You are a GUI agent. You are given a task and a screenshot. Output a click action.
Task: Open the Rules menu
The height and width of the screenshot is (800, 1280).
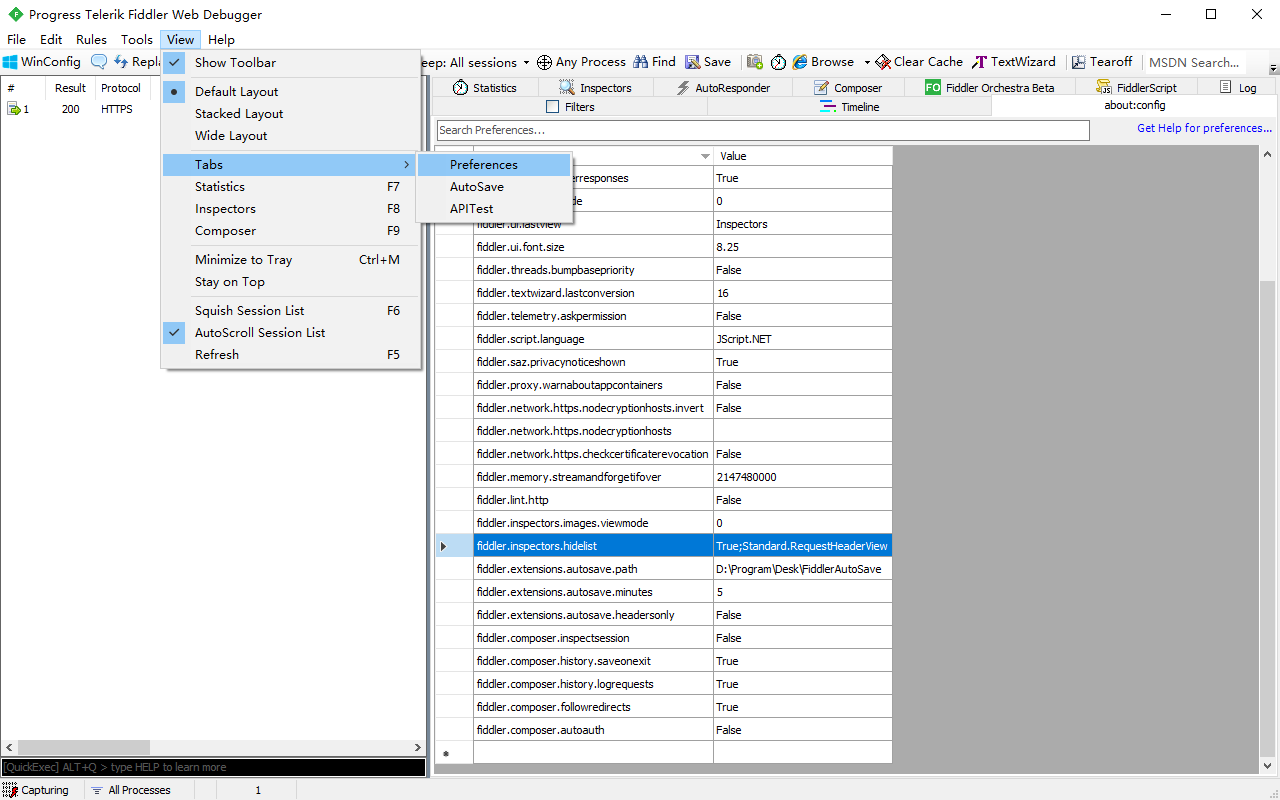(x=91, y=40)
